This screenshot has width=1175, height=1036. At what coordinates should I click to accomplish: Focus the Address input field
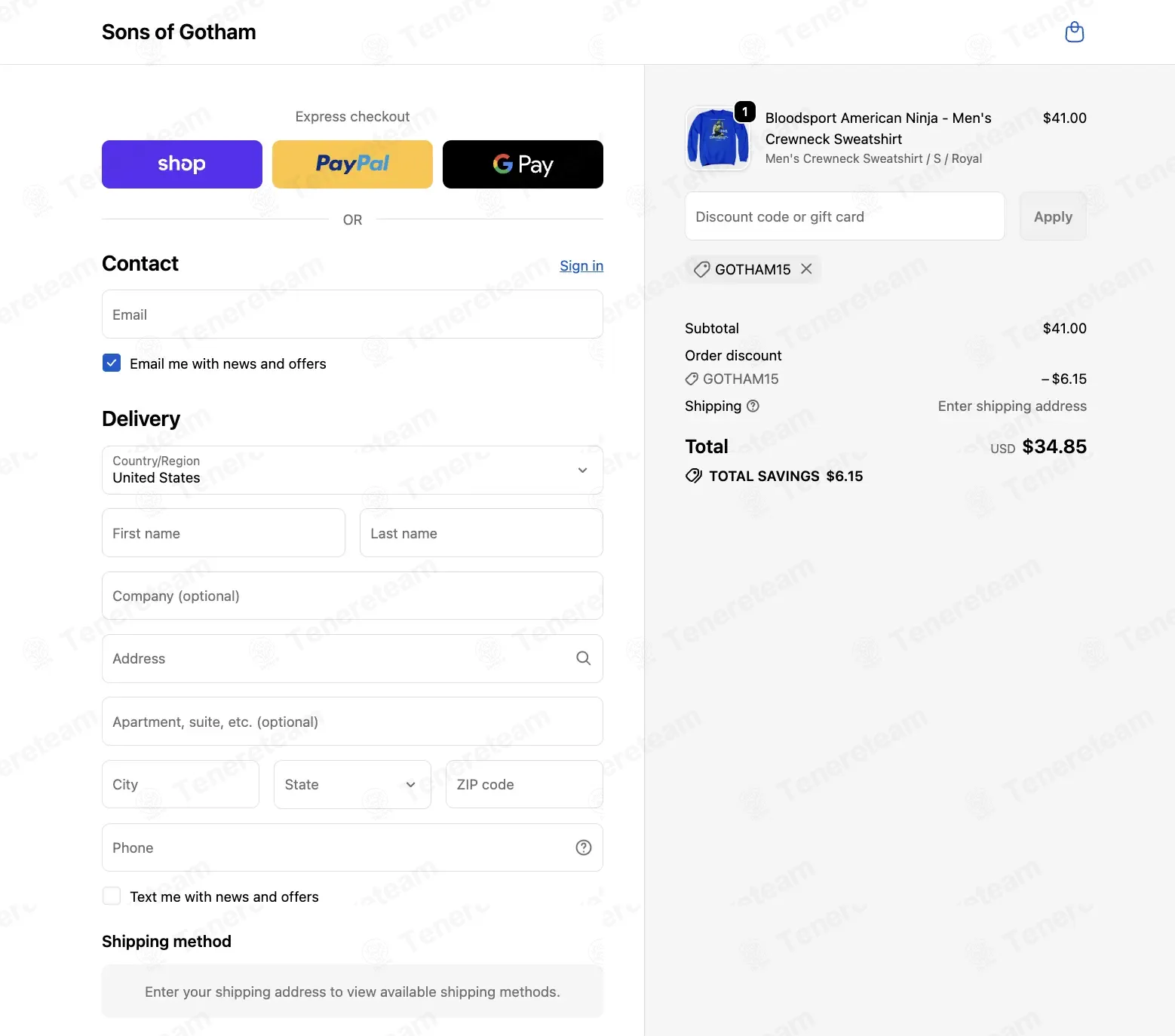coord(352,658)
